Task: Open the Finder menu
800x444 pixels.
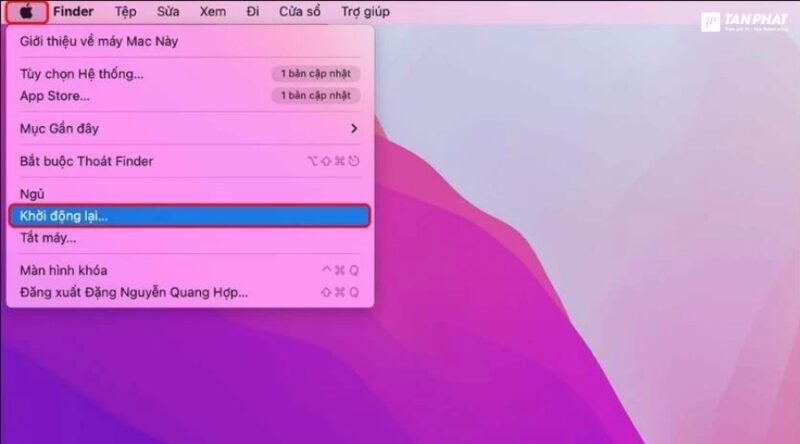Action: pos(73,12)
